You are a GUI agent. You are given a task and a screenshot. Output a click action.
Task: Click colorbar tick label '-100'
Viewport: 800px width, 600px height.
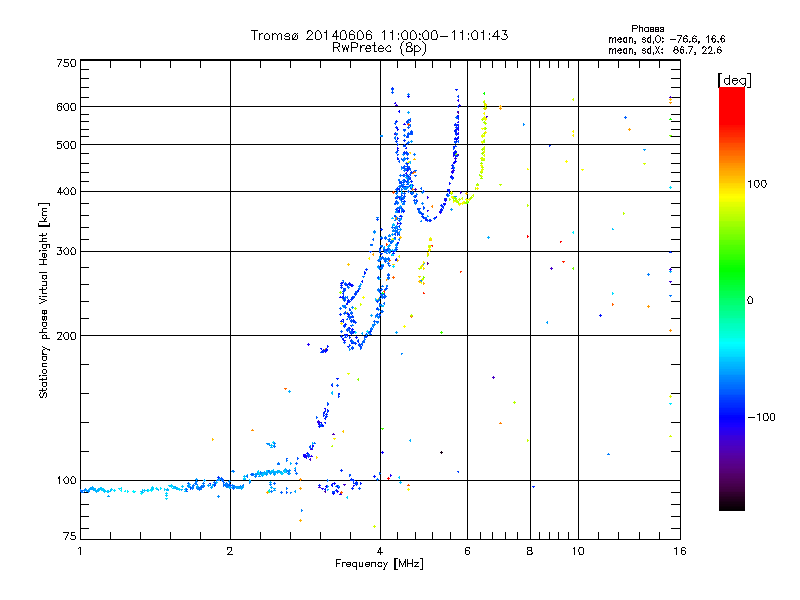coord(761,417)
